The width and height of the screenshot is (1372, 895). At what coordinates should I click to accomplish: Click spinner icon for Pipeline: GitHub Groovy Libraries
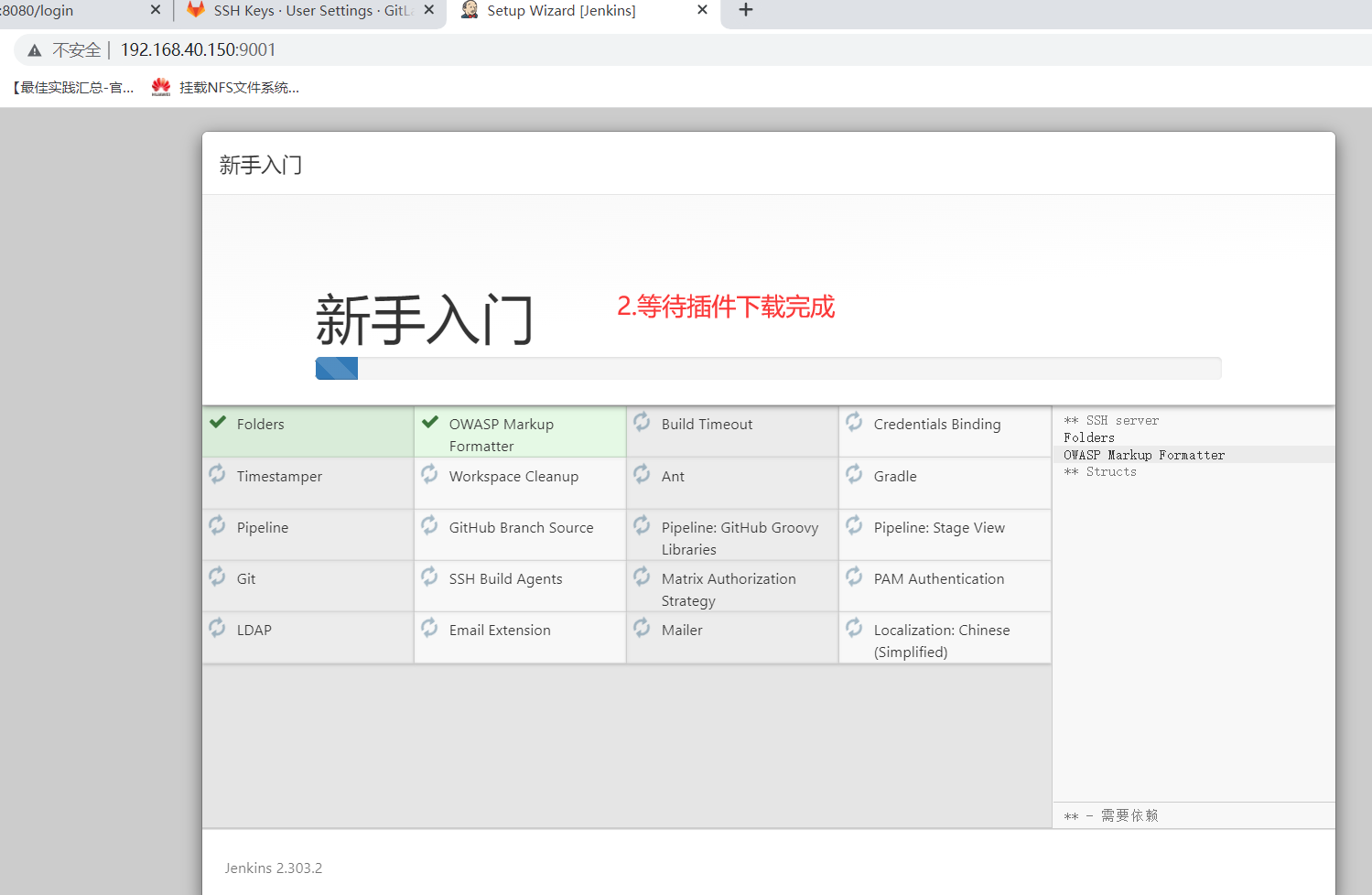642,525
